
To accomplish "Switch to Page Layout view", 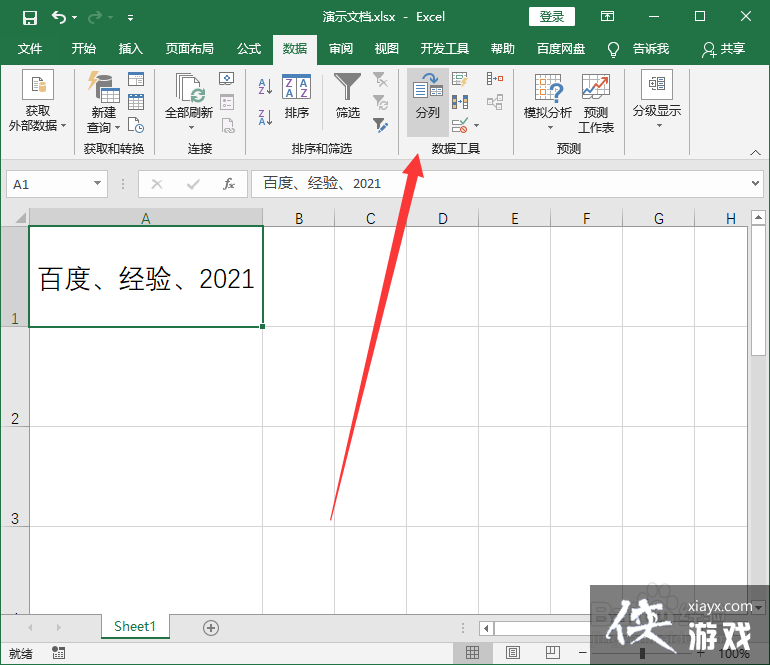I will [x=512, y=652].
